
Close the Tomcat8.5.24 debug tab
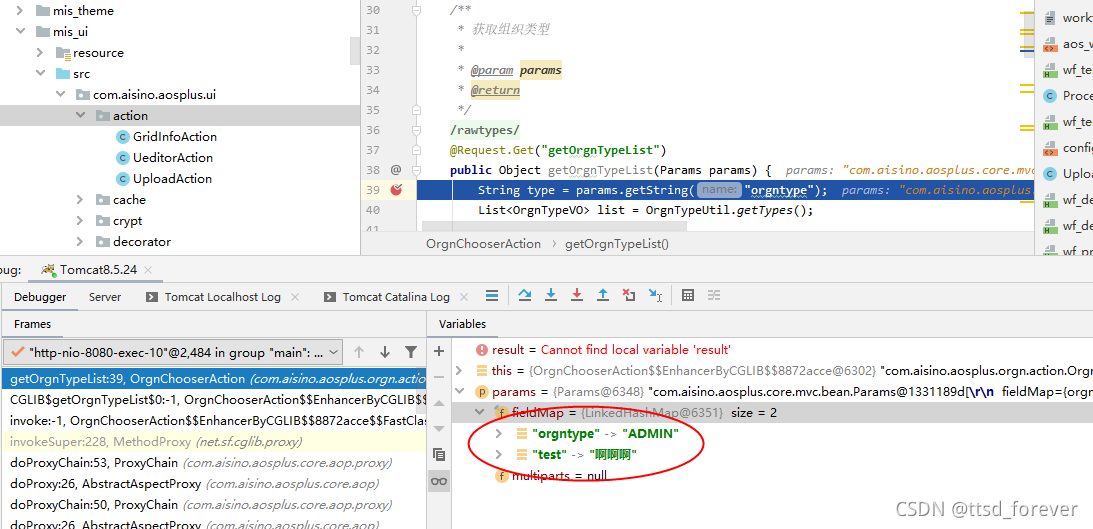tap(148, 270)
